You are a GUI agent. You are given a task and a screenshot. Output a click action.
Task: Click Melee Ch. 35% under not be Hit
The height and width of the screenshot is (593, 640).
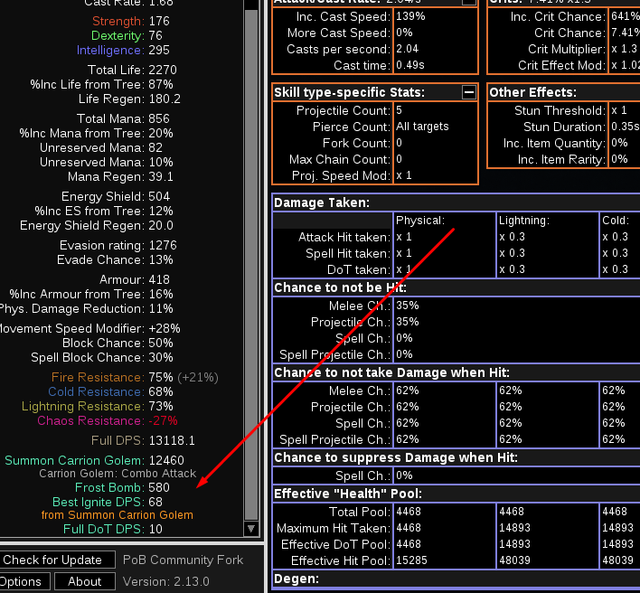pyautogui.click(x=407, y=306)
